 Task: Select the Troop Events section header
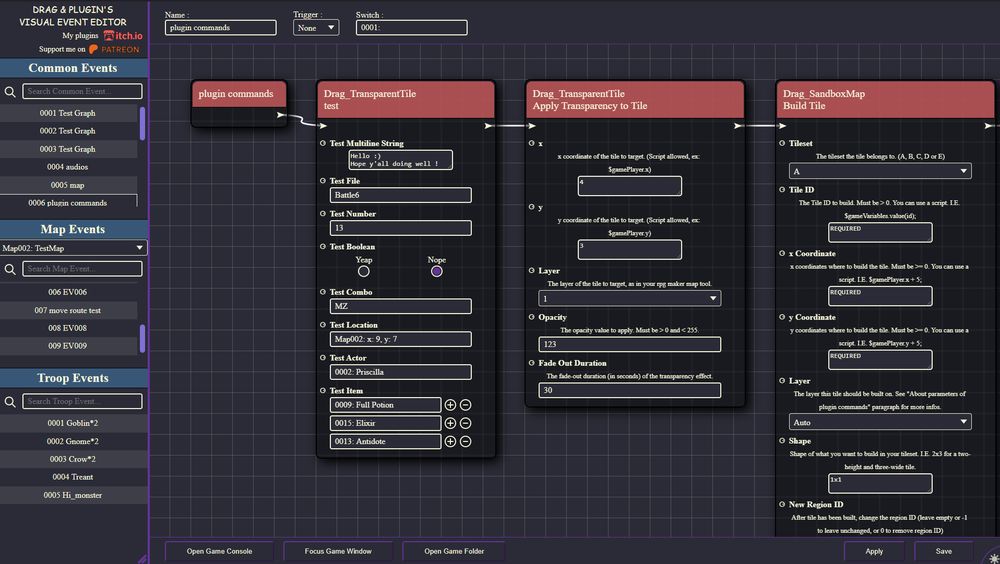(x=73, y=378)
